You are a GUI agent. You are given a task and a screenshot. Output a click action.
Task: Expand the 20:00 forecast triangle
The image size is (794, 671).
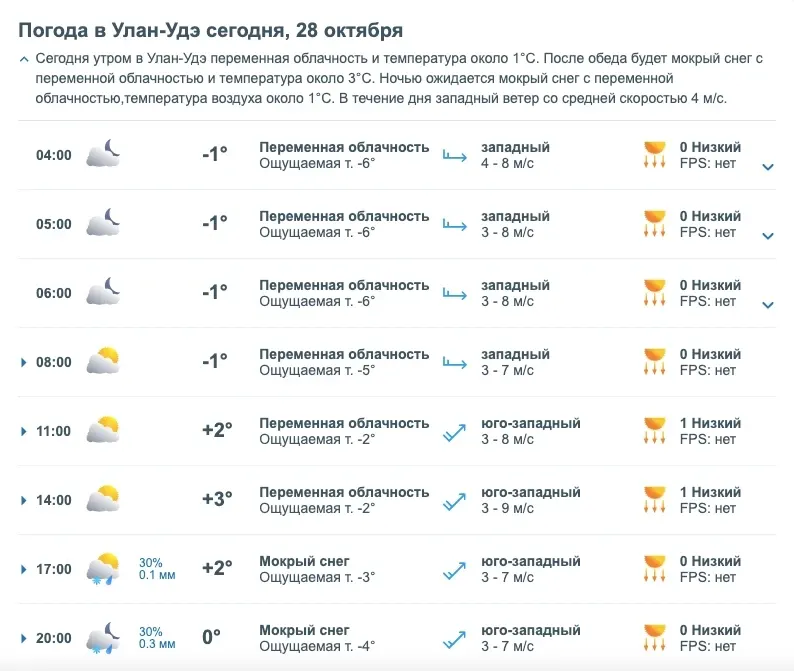(23, 638)
